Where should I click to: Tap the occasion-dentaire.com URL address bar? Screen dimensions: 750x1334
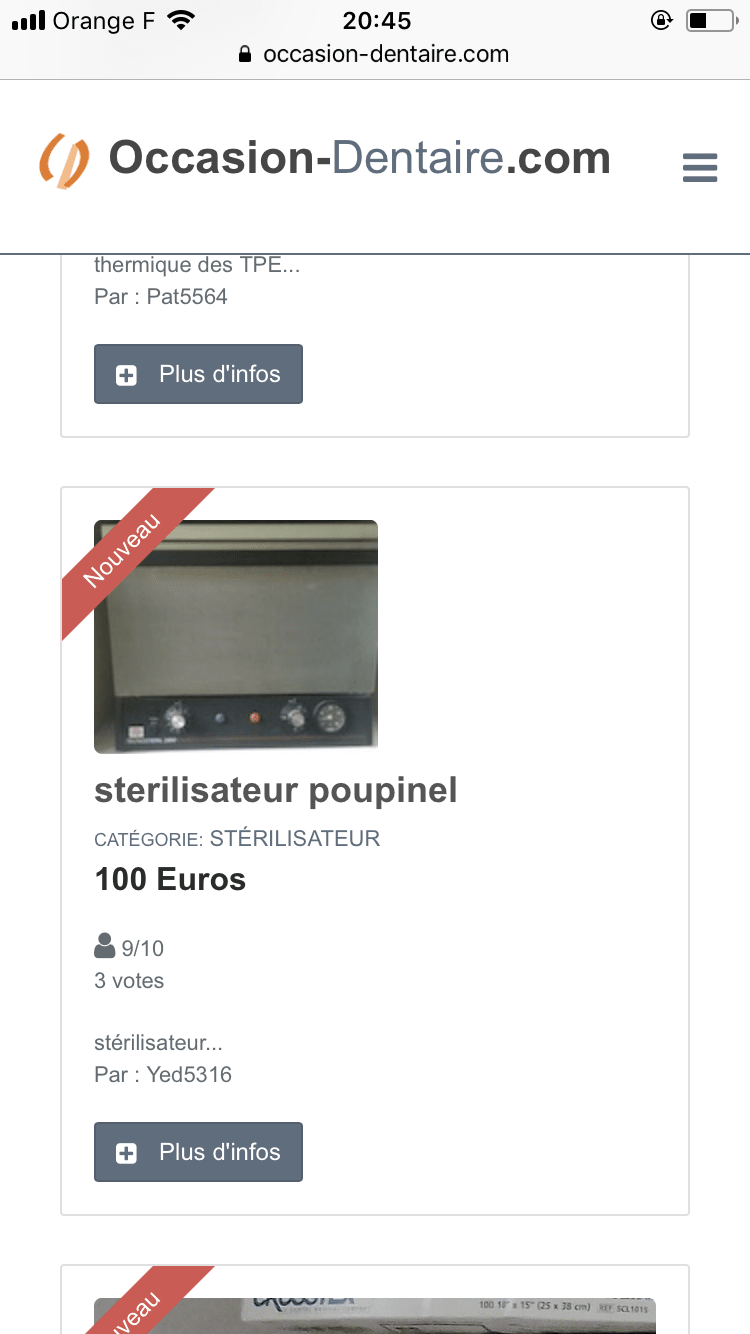tap(385, 55)
